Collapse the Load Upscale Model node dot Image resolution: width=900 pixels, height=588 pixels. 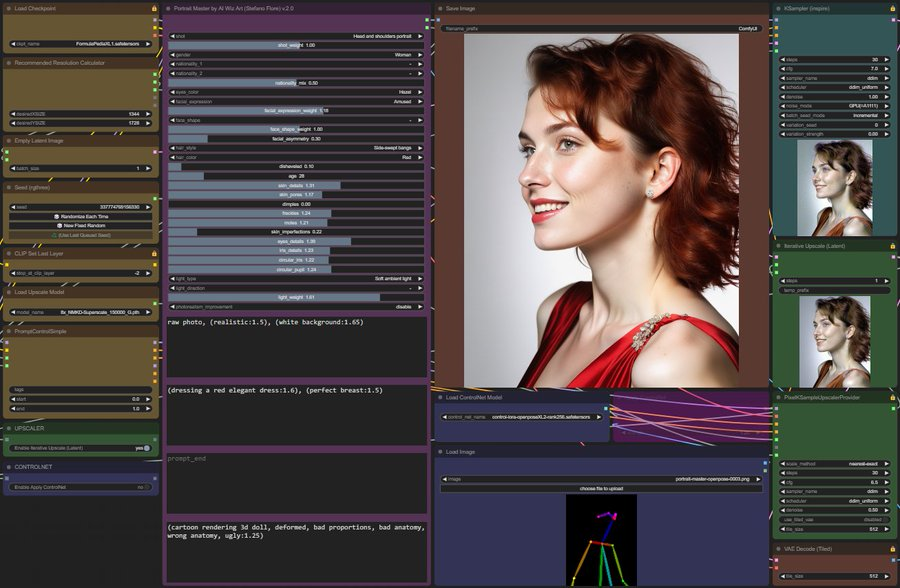(9, 292)
